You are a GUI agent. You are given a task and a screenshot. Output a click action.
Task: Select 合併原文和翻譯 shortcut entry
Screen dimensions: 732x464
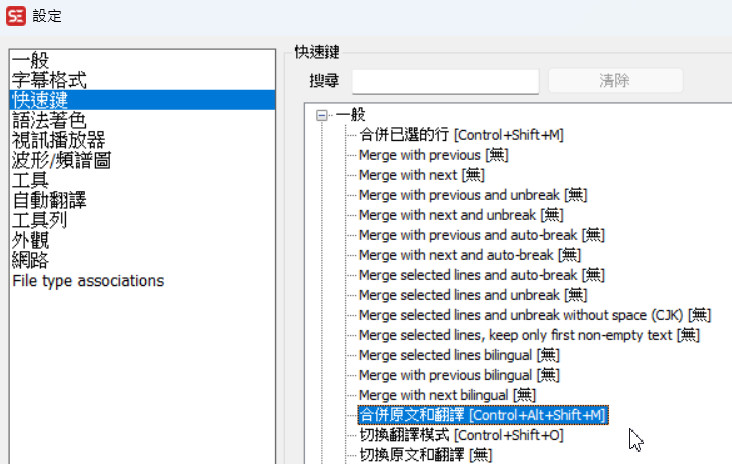pyautogui.click(x=482, y=415)
